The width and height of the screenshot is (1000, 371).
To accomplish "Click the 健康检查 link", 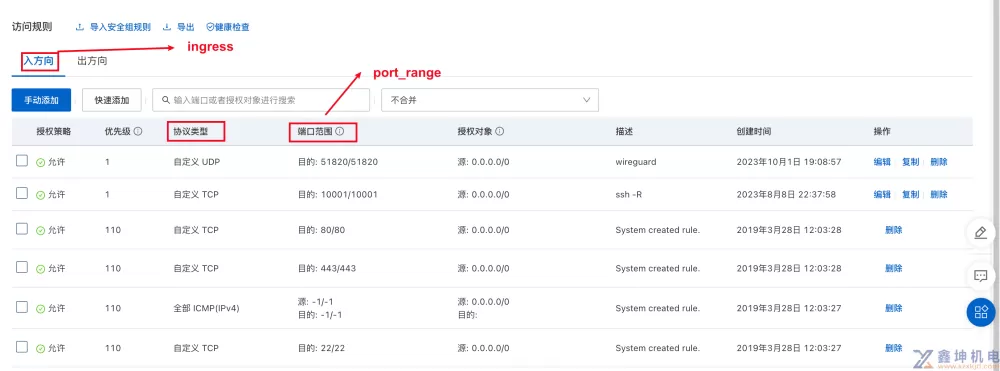I will 232,27.
